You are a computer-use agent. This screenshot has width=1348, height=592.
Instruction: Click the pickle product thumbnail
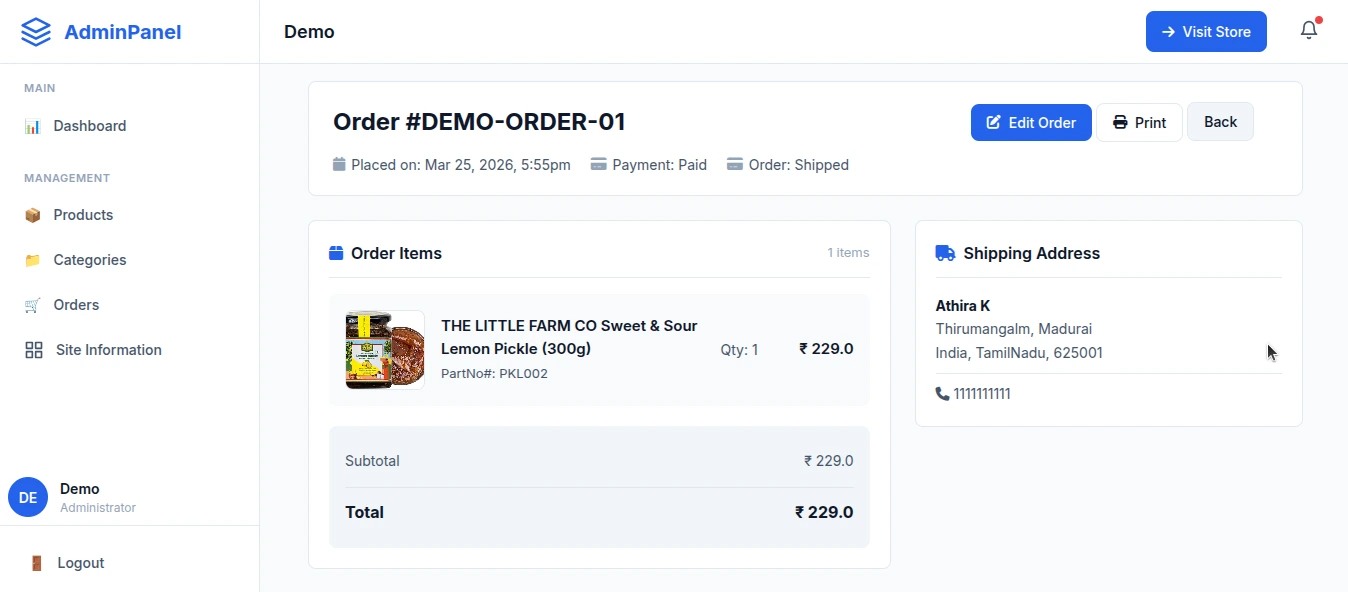[x=384, y=350]
